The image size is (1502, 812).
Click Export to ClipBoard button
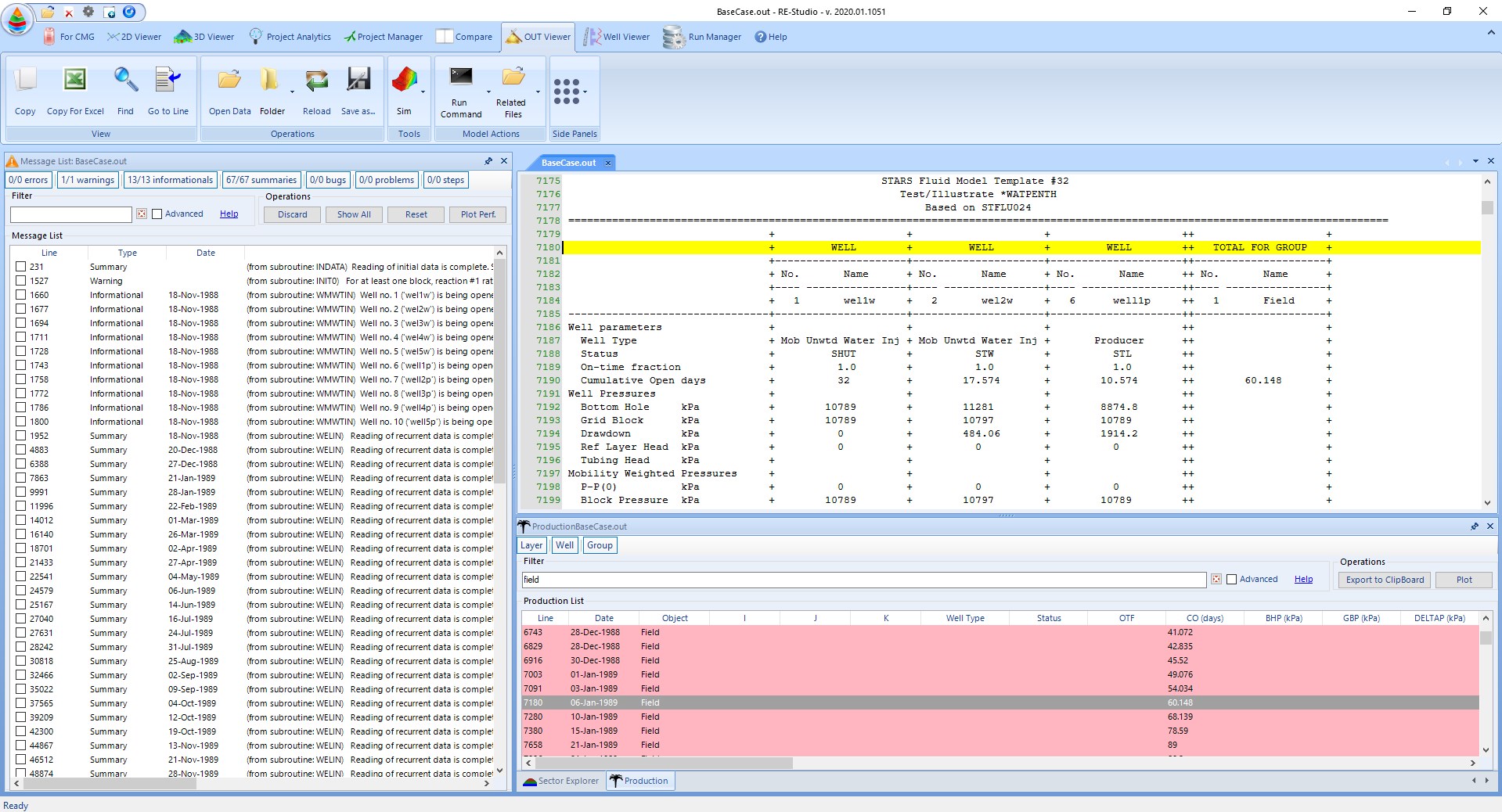click(x=1385, y=580)
